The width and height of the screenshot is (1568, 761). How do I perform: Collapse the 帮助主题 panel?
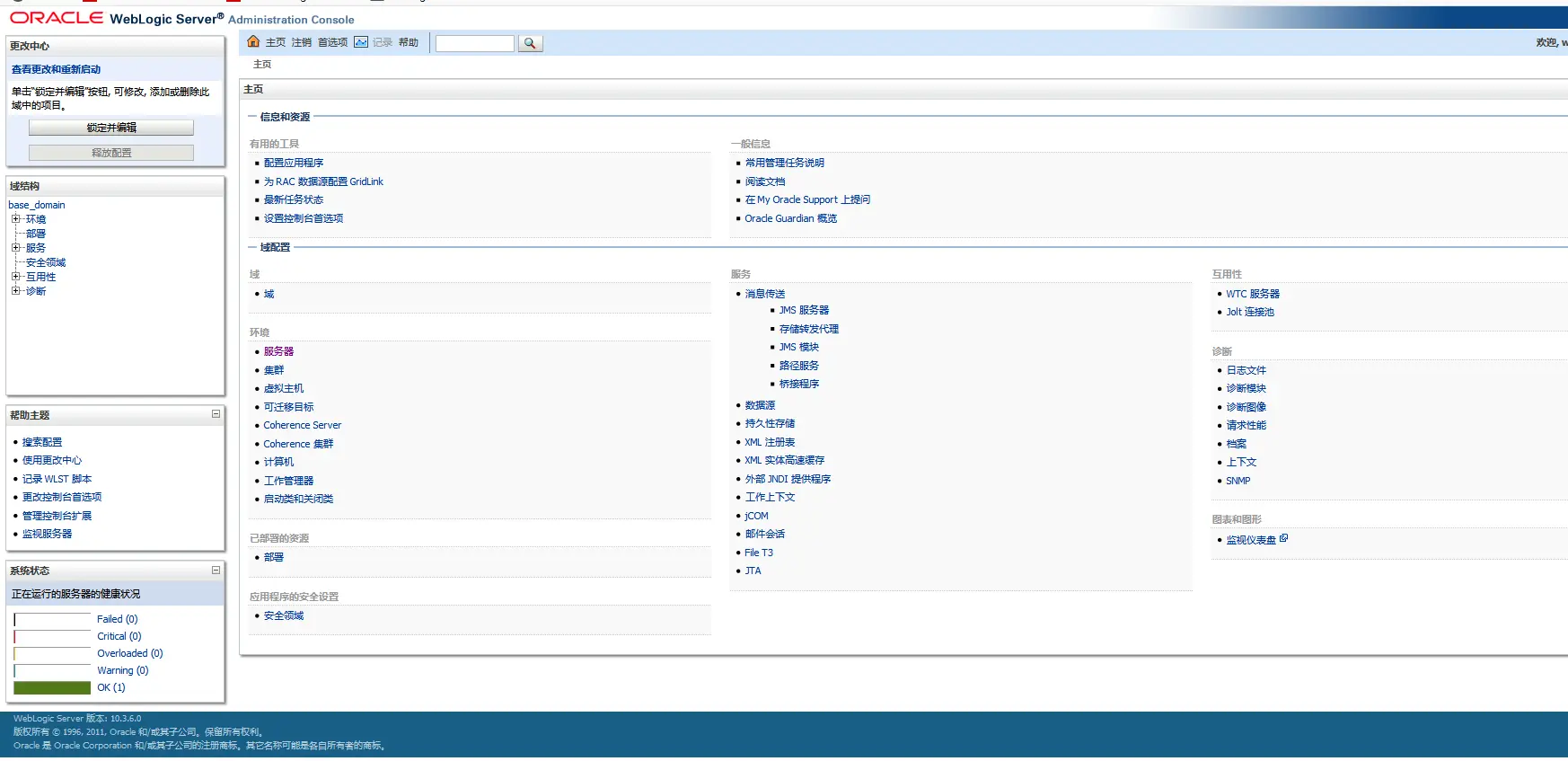click(x=216, y=414)
